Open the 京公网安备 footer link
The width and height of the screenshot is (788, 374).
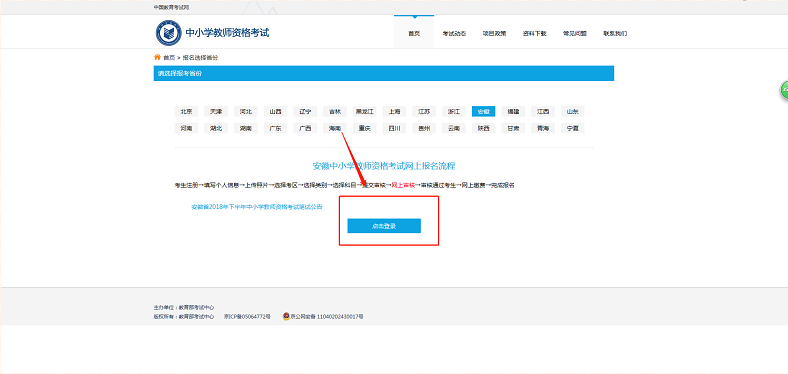pos(327,317)
